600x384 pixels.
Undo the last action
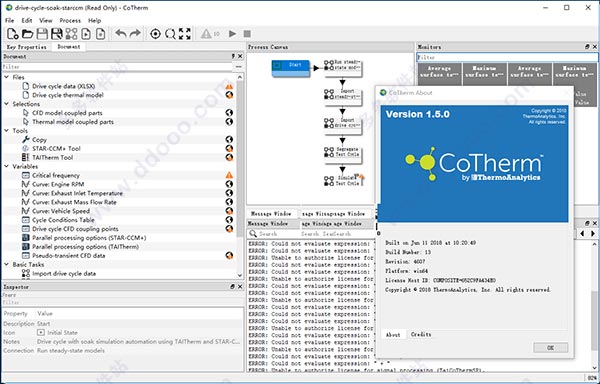tap(121, 34)
